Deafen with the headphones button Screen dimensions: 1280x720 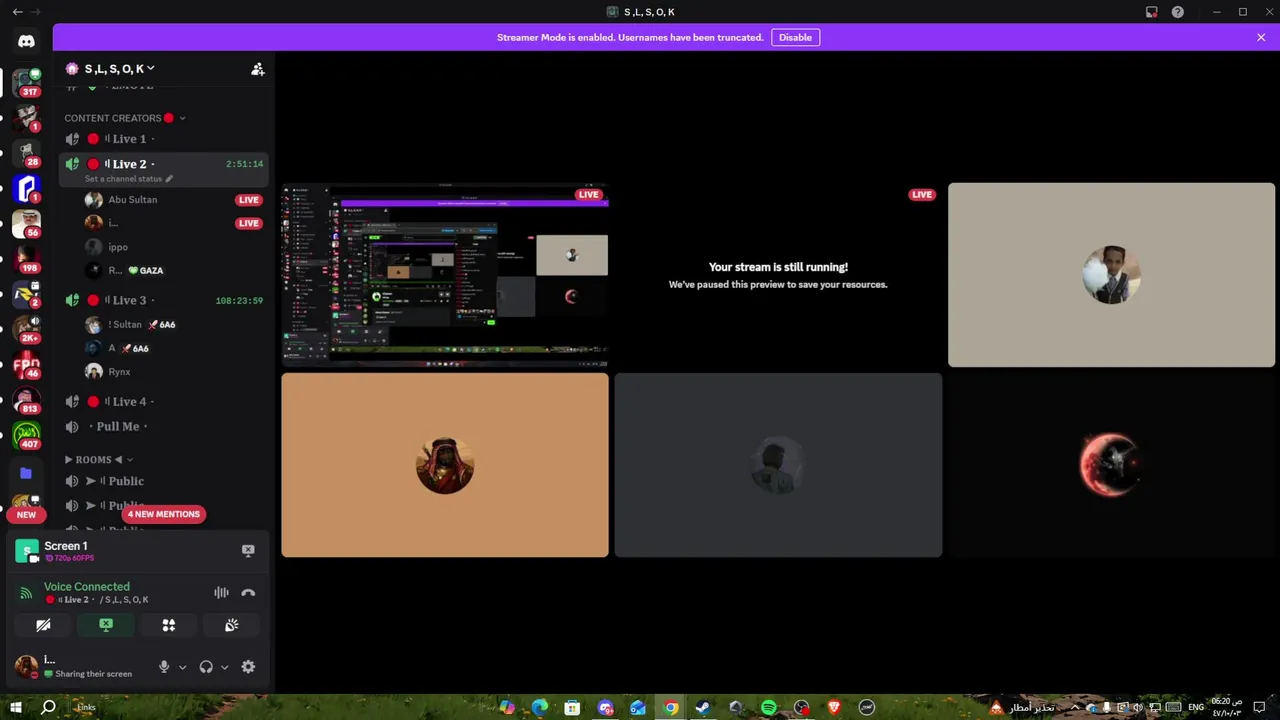[206, 667]
